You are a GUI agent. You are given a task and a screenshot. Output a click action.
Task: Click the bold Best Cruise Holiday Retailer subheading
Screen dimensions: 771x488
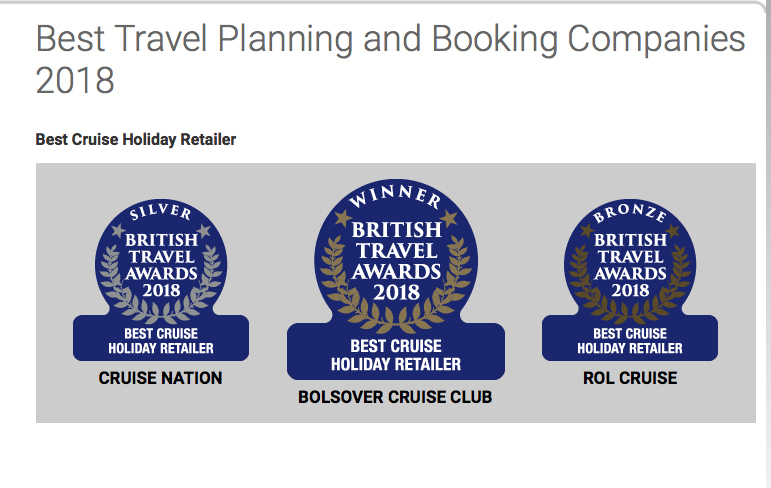(136, 139)
